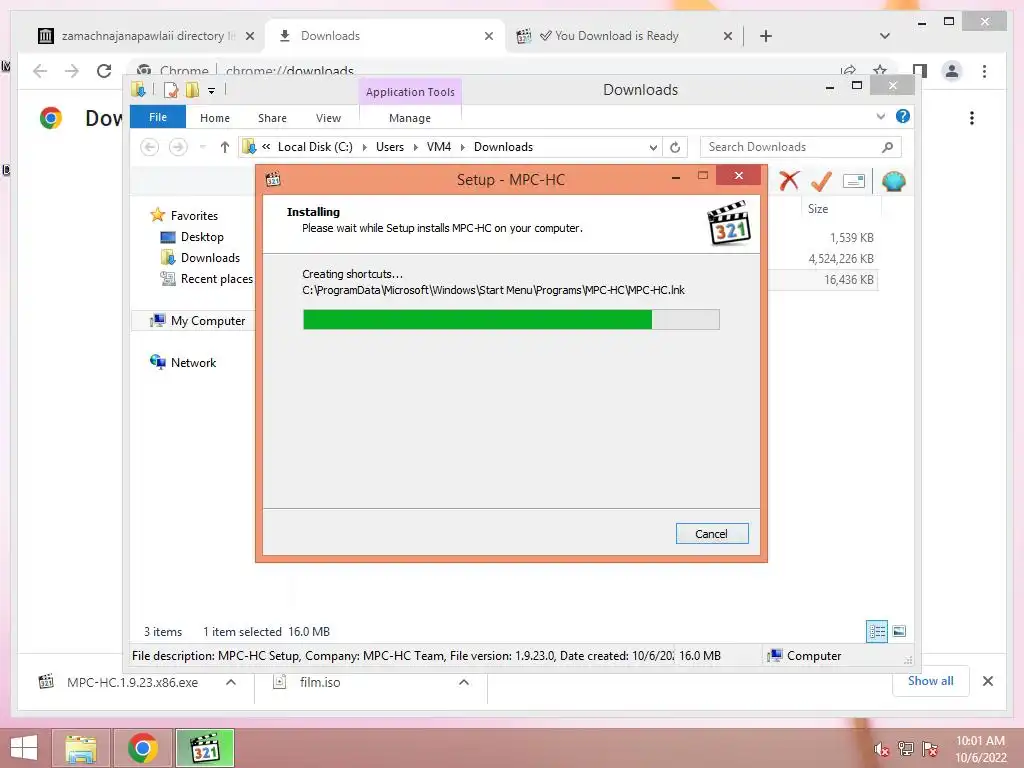The image size is (1024, 768).
Task: Click Show all in the downloads bar
Action: point(930,680)
